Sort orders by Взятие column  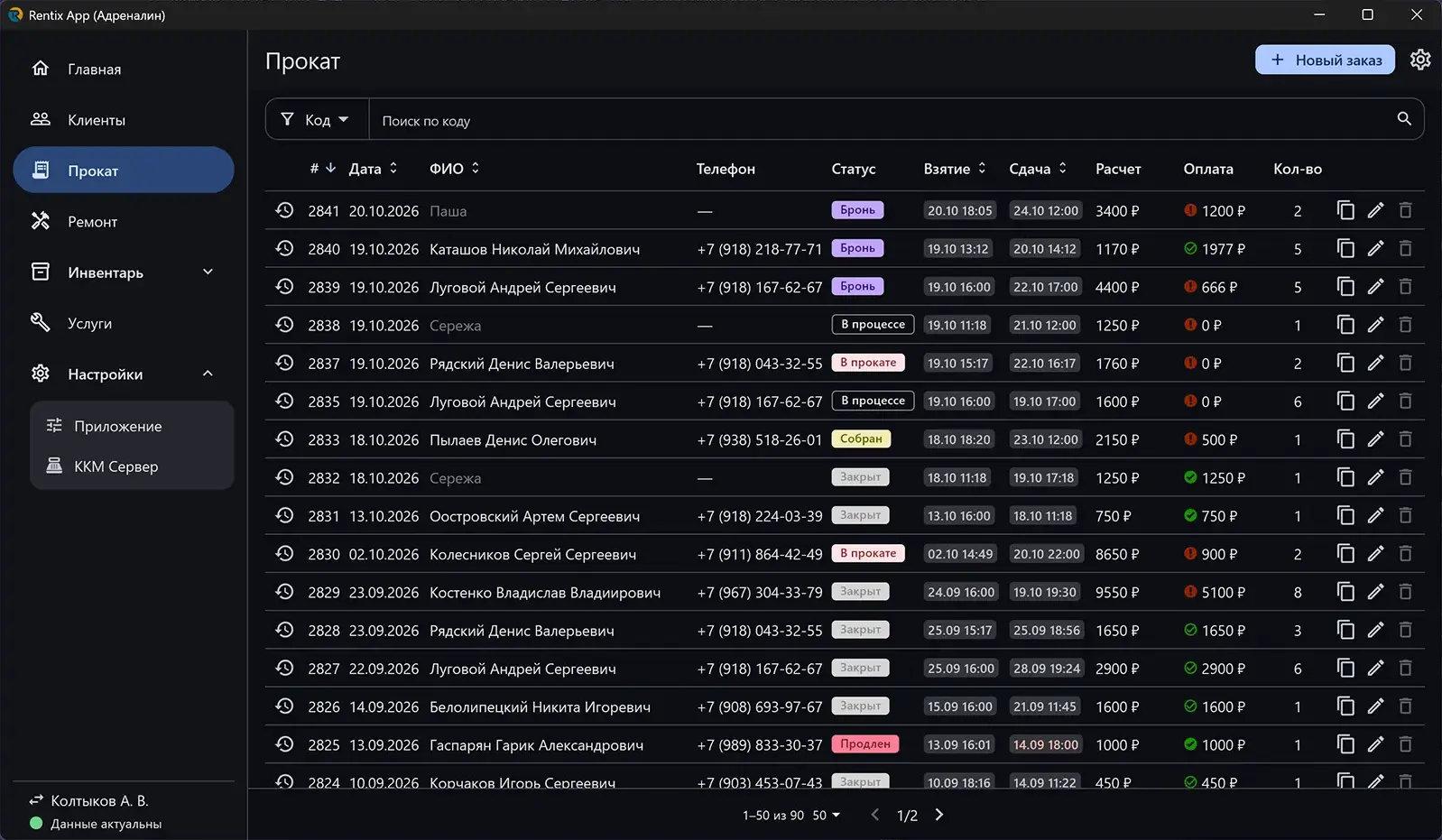[x=955, y=169]
